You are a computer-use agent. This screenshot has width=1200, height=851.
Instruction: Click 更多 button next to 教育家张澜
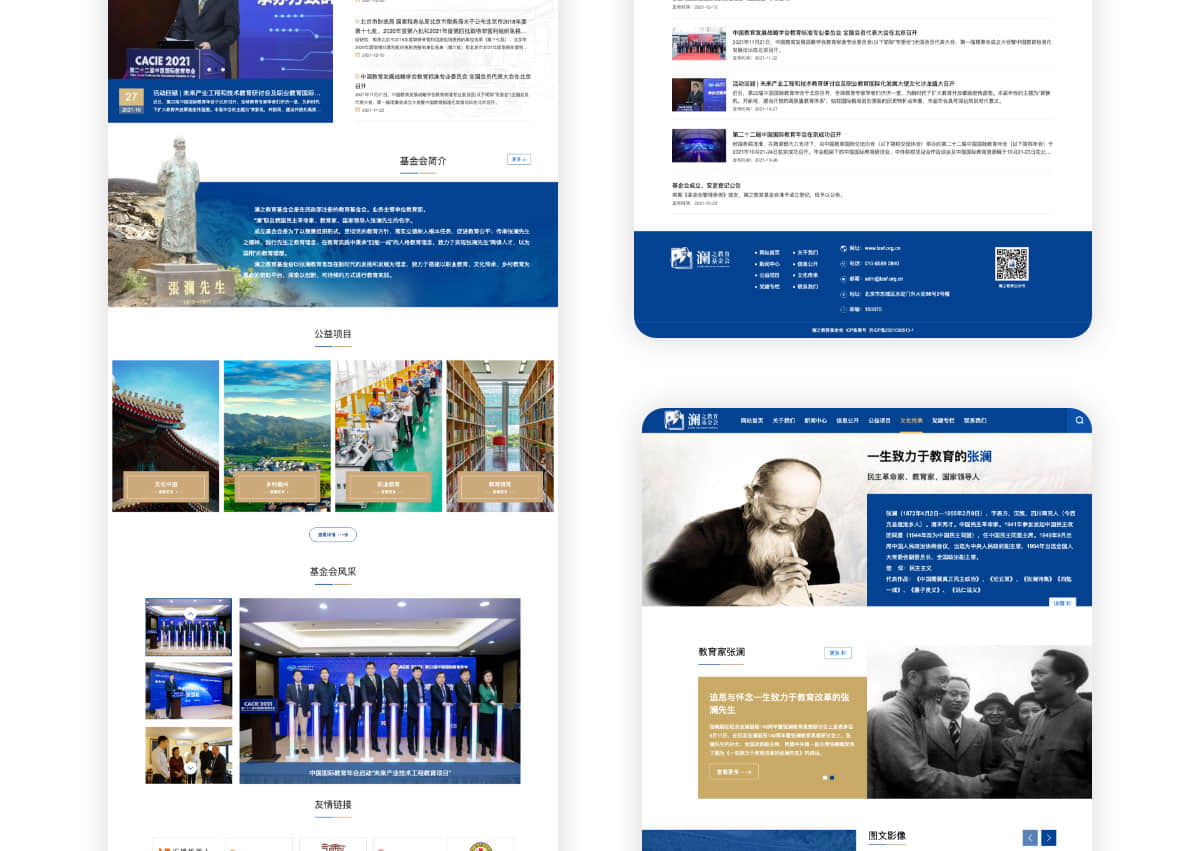838,653
